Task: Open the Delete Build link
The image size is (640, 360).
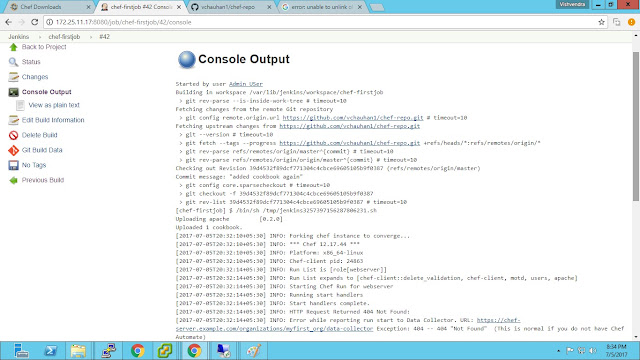Action: coord(40,135)
